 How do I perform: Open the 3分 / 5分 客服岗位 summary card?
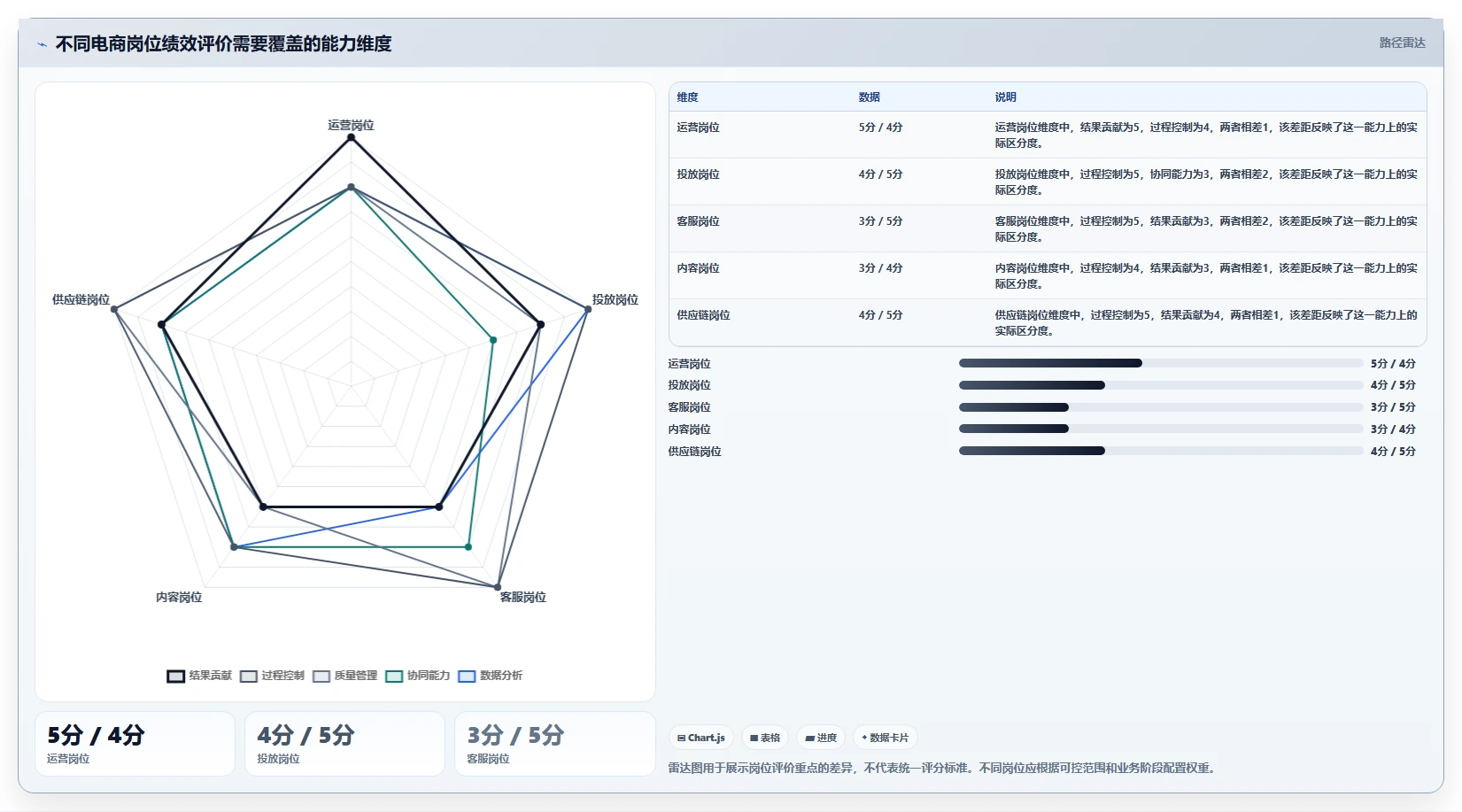pos(555,744)
